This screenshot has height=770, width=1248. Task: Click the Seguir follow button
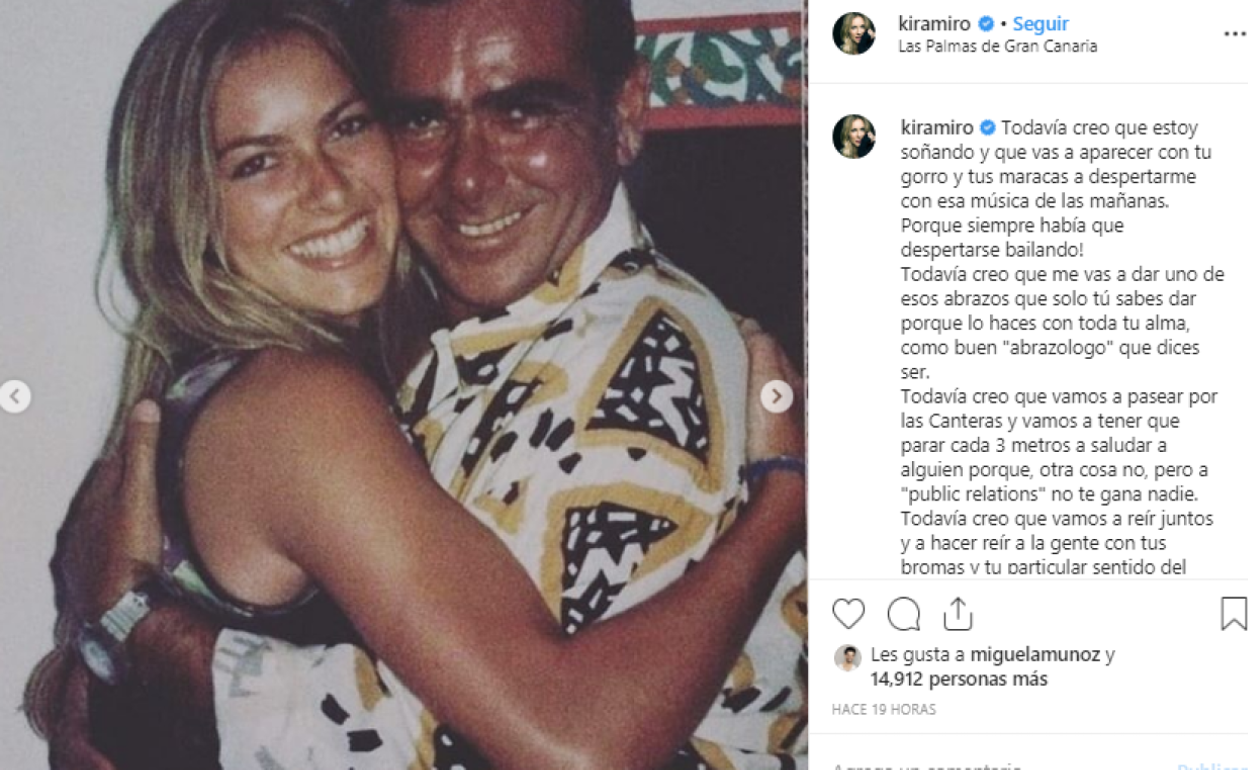pos(1040,24)
